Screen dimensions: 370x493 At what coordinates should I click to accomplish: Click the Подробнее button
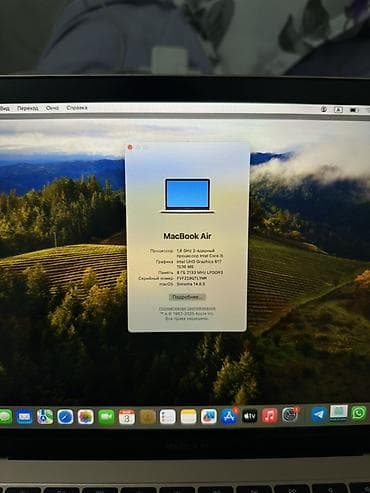coord(187,297)
